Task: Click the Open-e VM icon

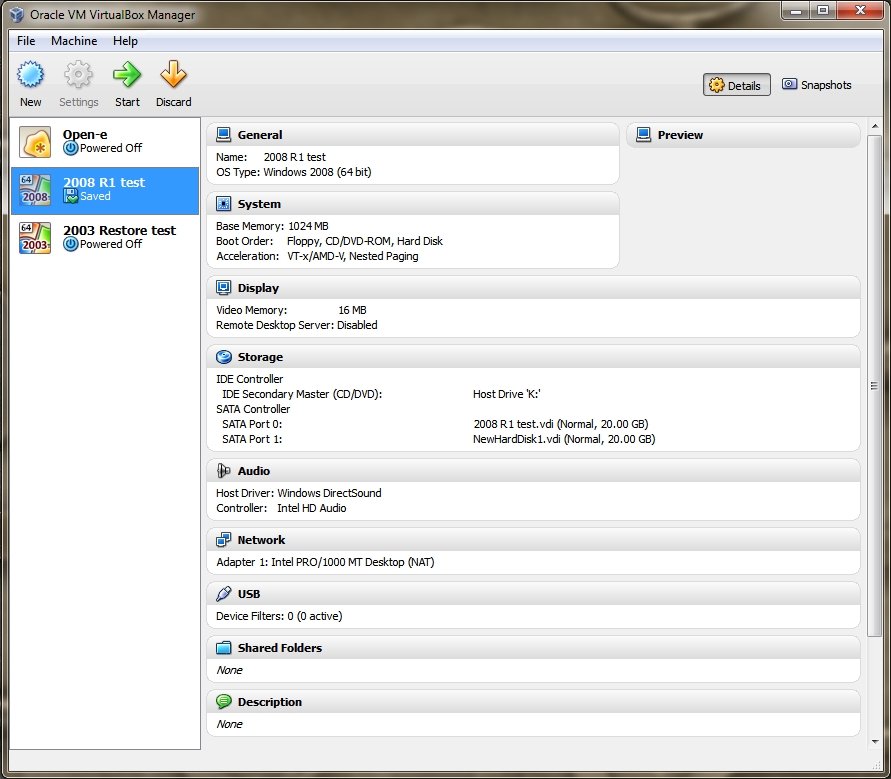Action: [35, 141]
